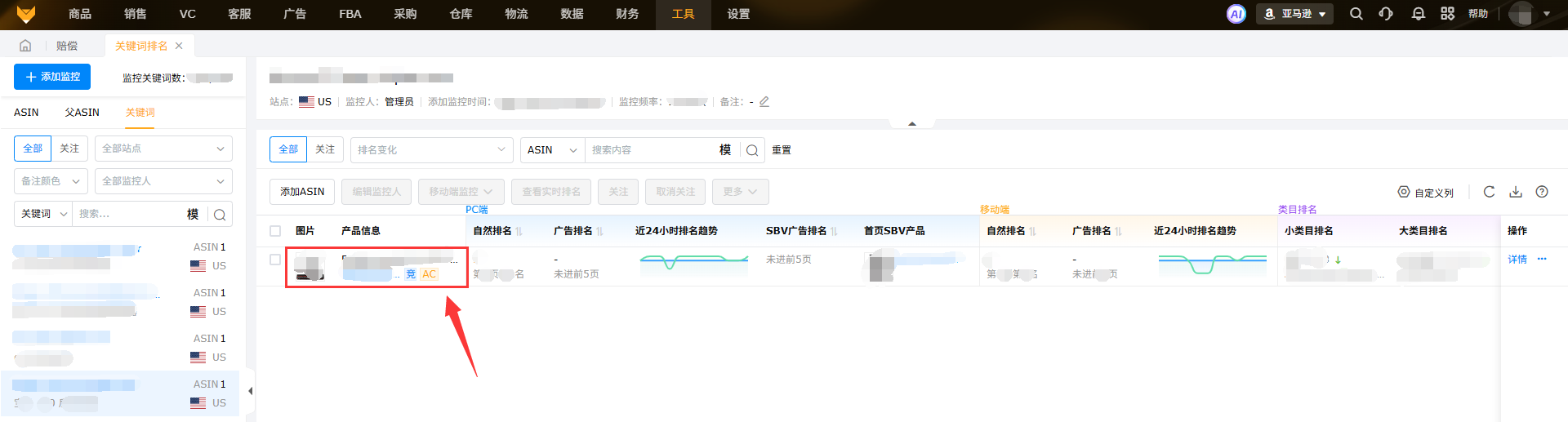Open 排名变化 dropdown

click(x=432, y=150)
